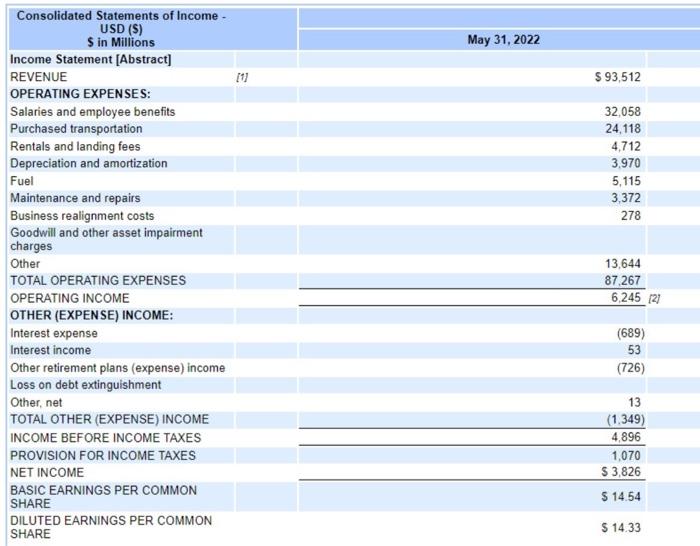Click the net income value $ 3,826
700x546 pixels.
621,472
